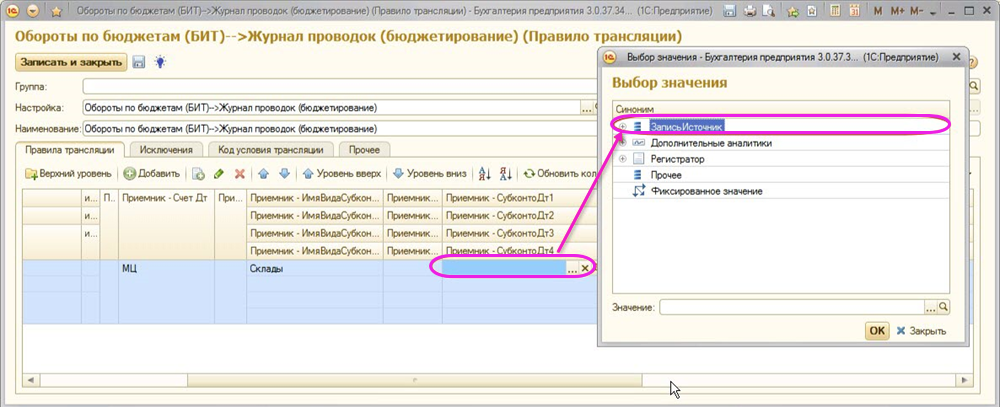Click the Значение input field in dialog
This screenshot has width=1000, height=407.
(790, 307)
